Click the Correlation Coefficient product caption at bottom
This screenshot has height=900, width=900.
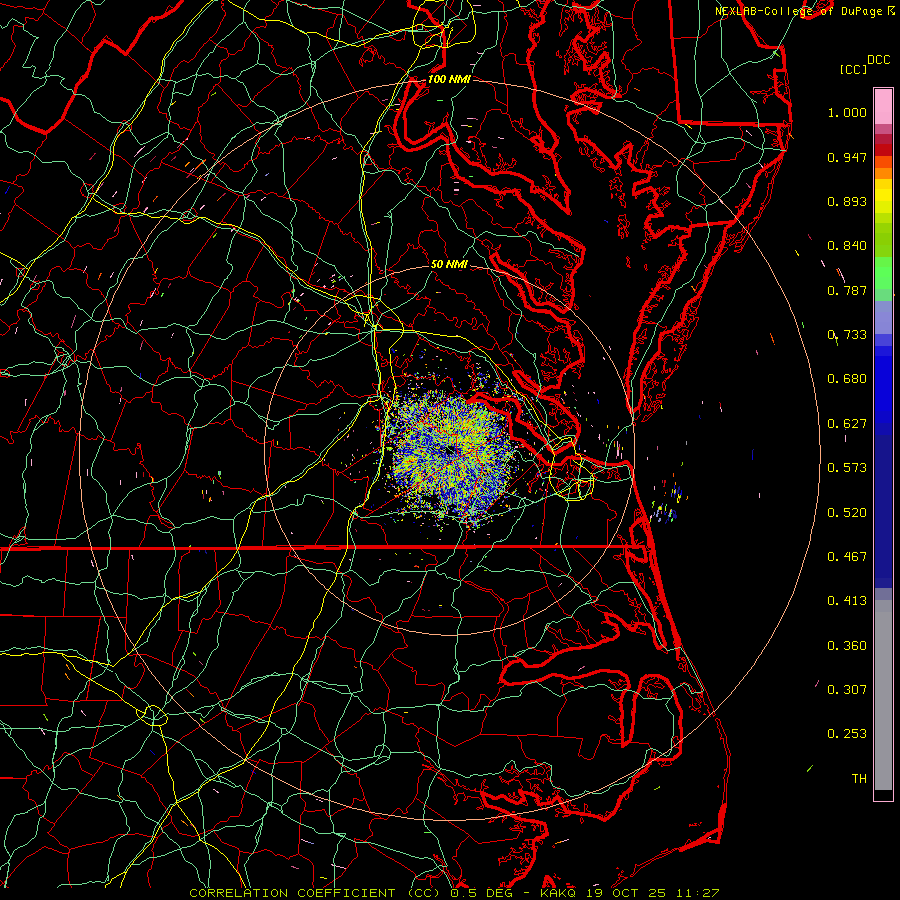click(454, 893)
